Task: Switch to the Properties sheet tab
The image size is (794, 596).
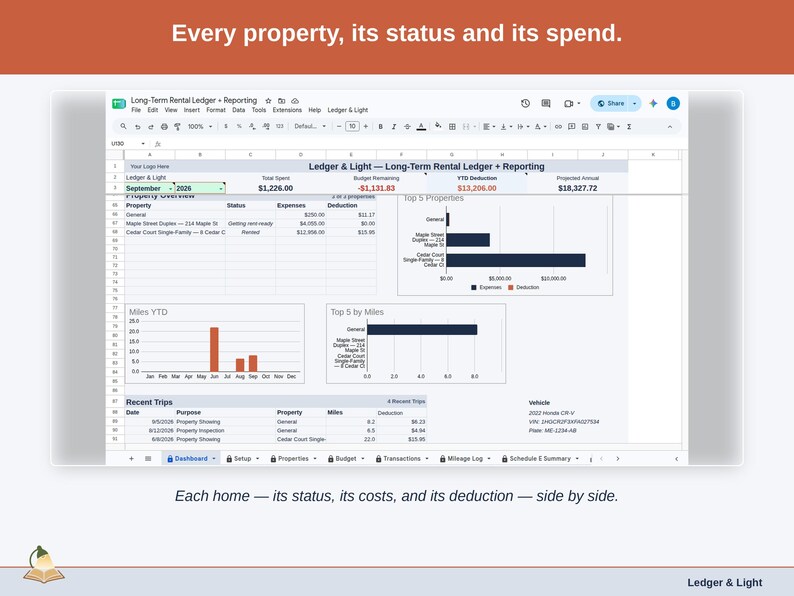Action: [x=293, y=459]
